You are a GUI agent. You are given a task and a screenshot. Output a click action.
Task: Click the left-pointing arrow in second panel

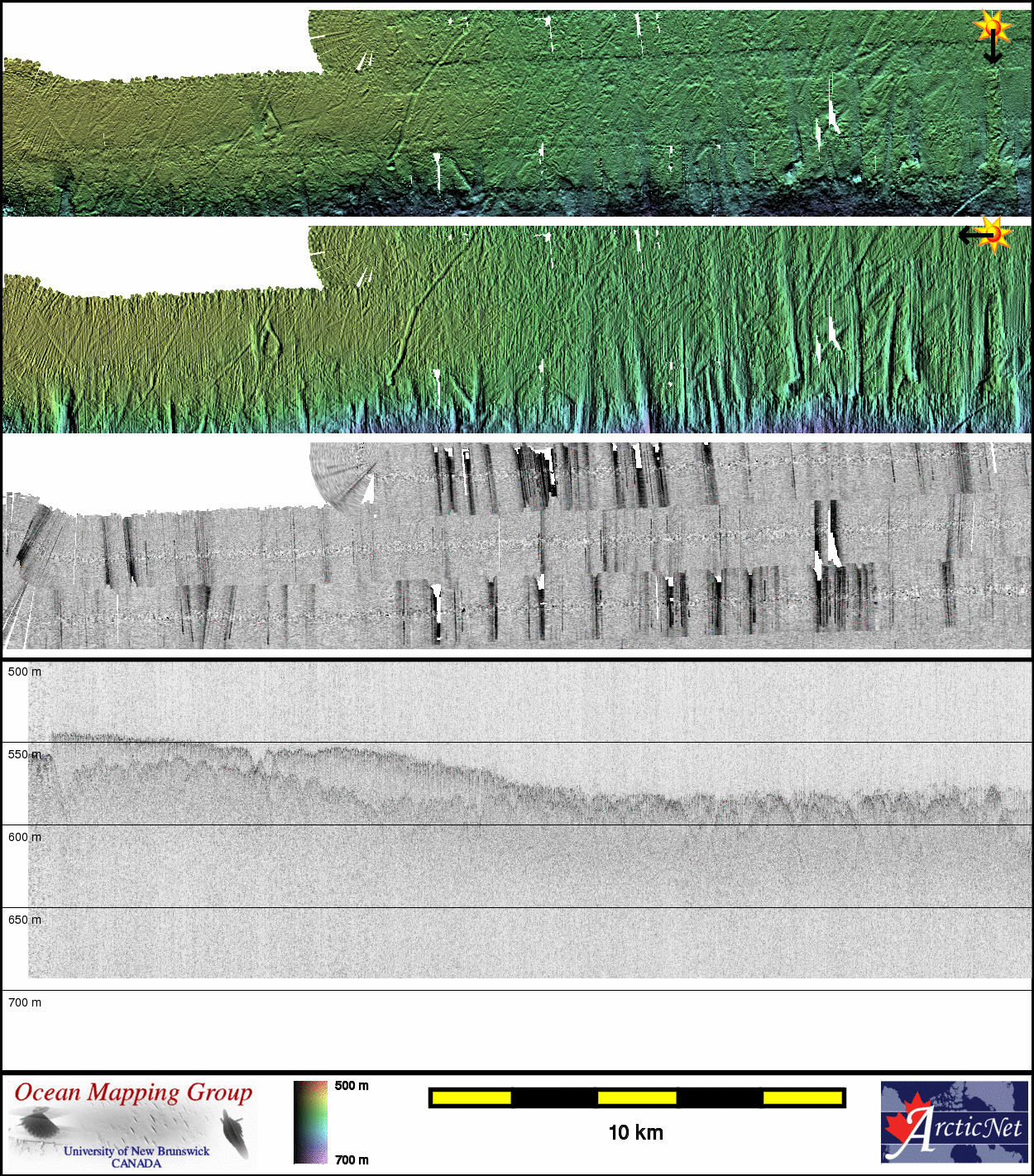tap(973, 237)
